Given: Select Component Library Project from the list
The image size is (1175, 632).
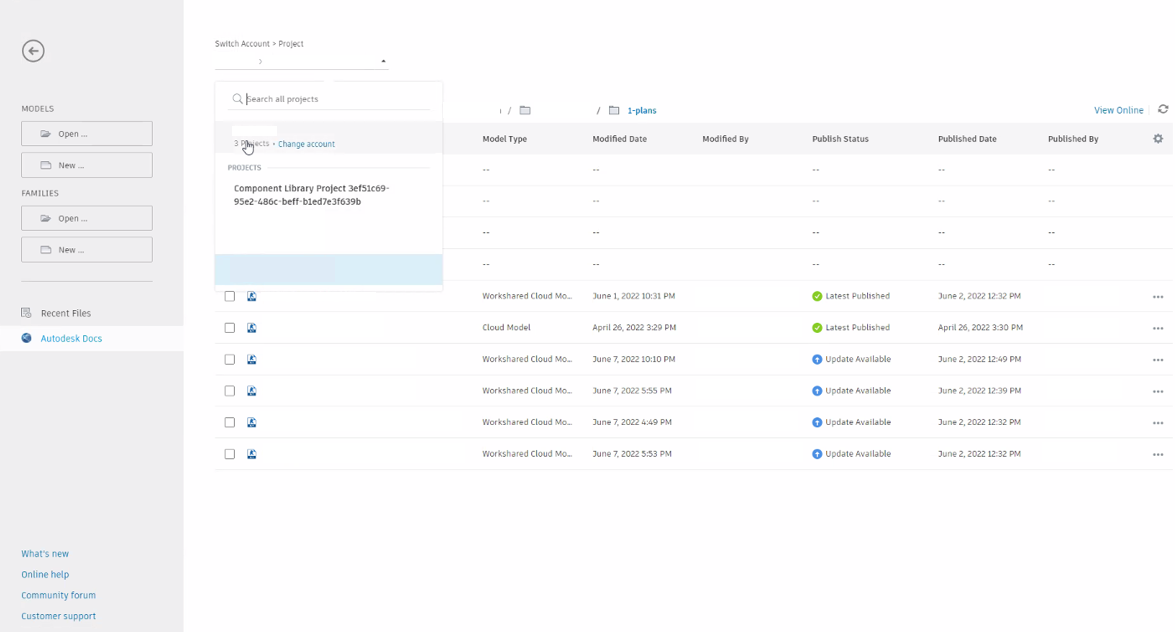Looking at the screenshot, I should (311, 195).
